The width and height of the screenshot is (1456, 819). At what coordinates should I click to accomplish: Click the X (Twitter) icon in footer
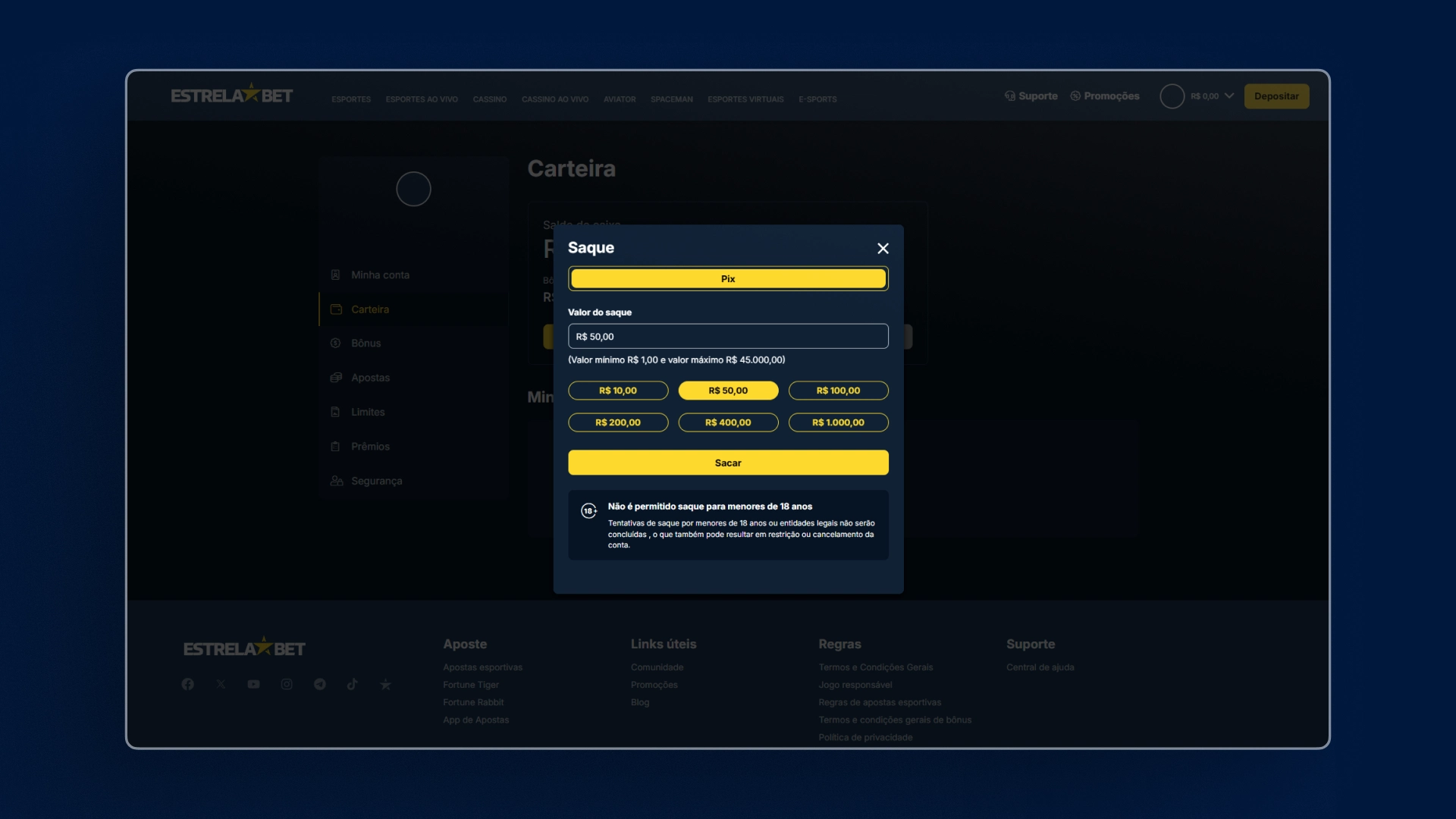coord(221,684)
